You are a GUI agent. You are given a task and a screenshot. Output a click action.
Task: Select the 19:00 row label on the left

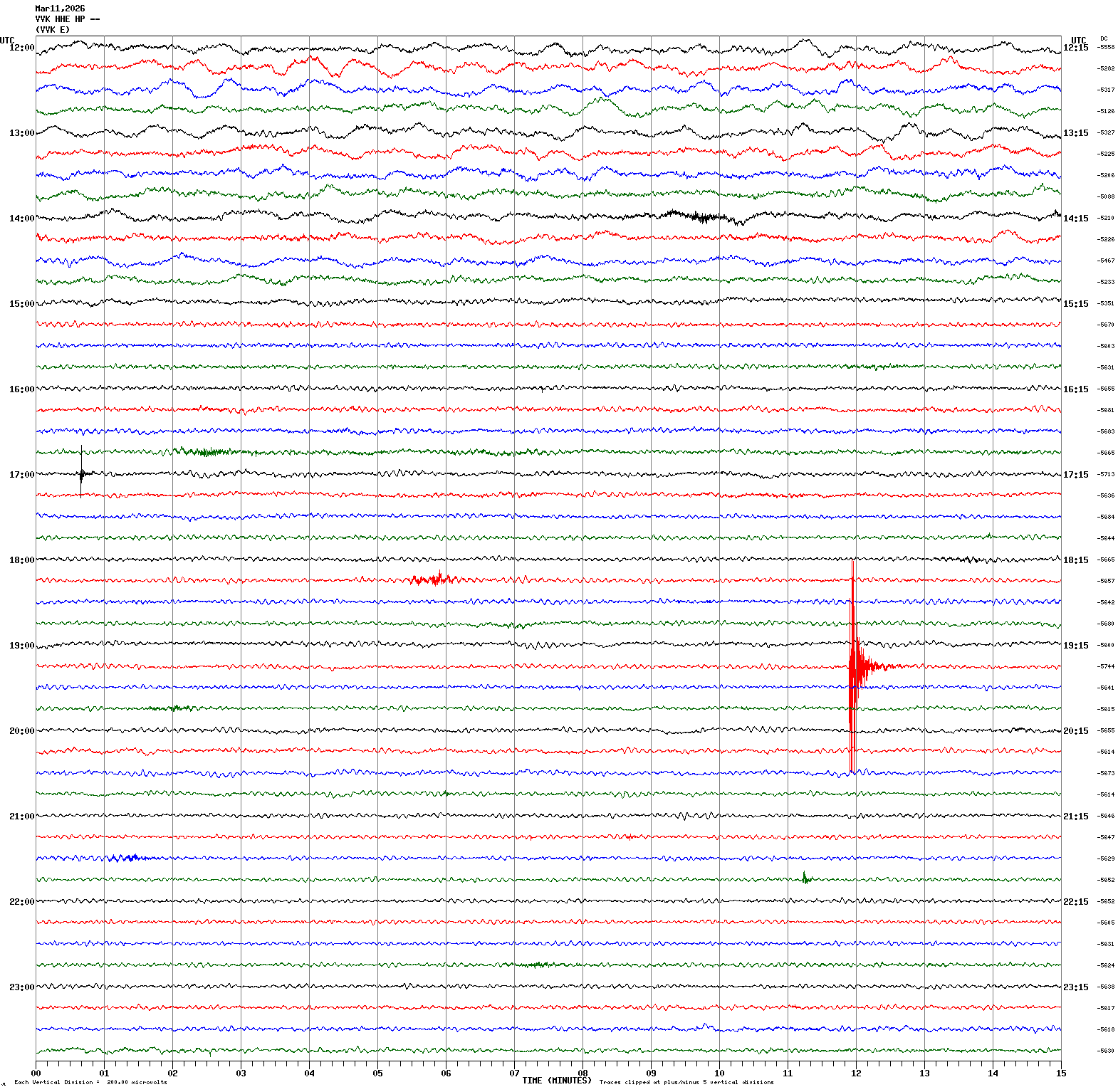coord(21,646)
